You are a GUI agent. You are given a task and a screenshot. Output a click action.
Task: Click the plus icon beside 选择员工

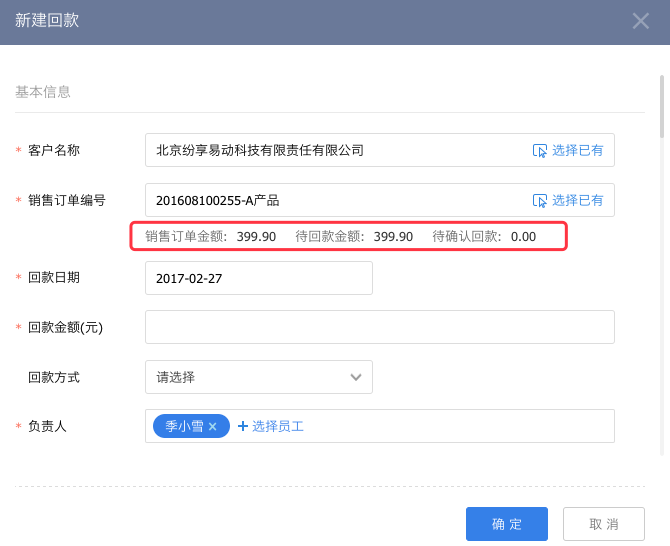click(x=242, y=426)
